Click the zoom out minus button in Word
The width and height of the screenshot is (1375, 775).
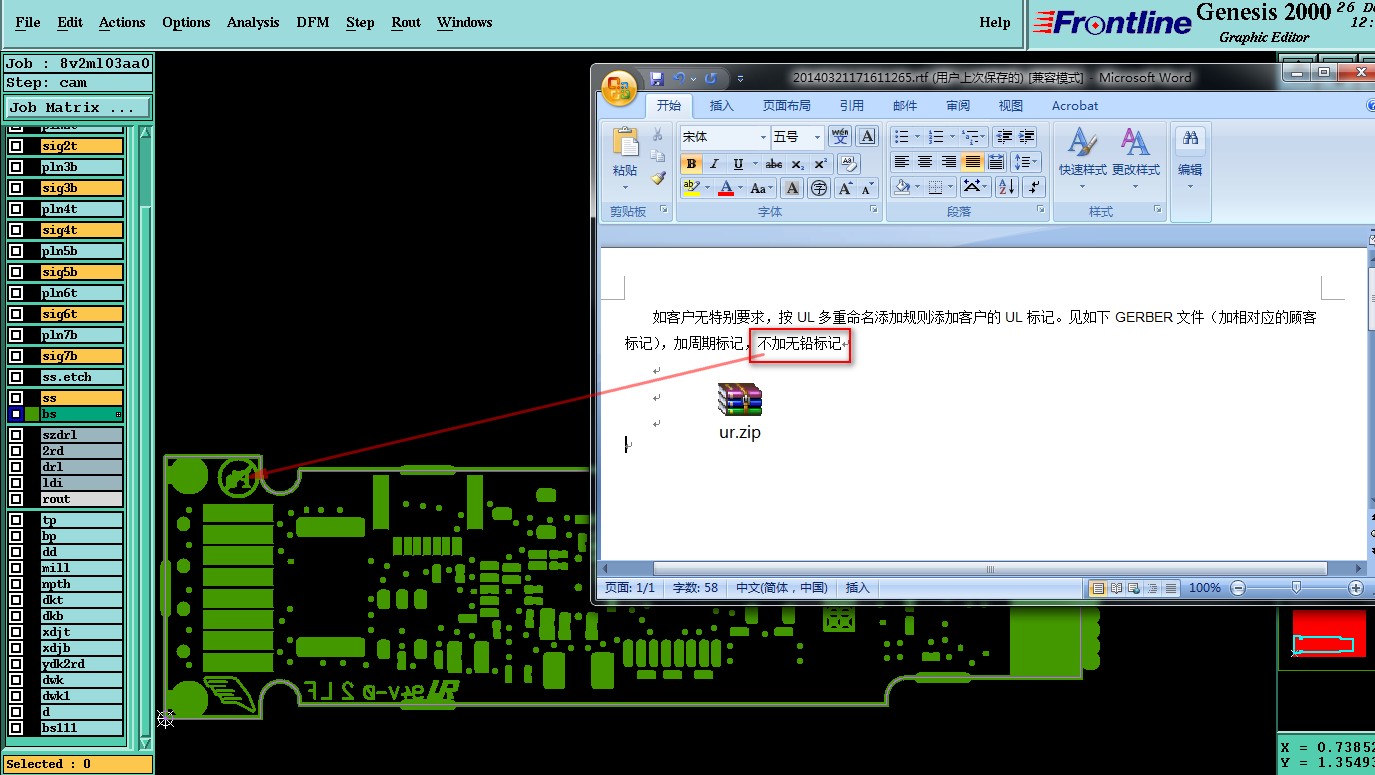pyautogui.click(x=1238, y=588)
